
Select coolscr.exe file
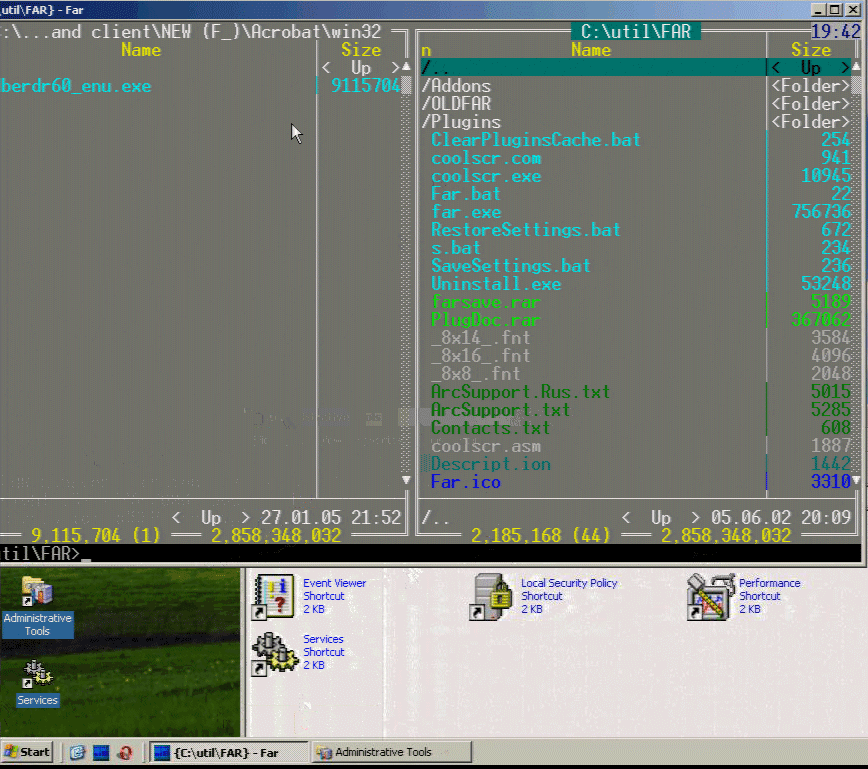click(486, 176)
